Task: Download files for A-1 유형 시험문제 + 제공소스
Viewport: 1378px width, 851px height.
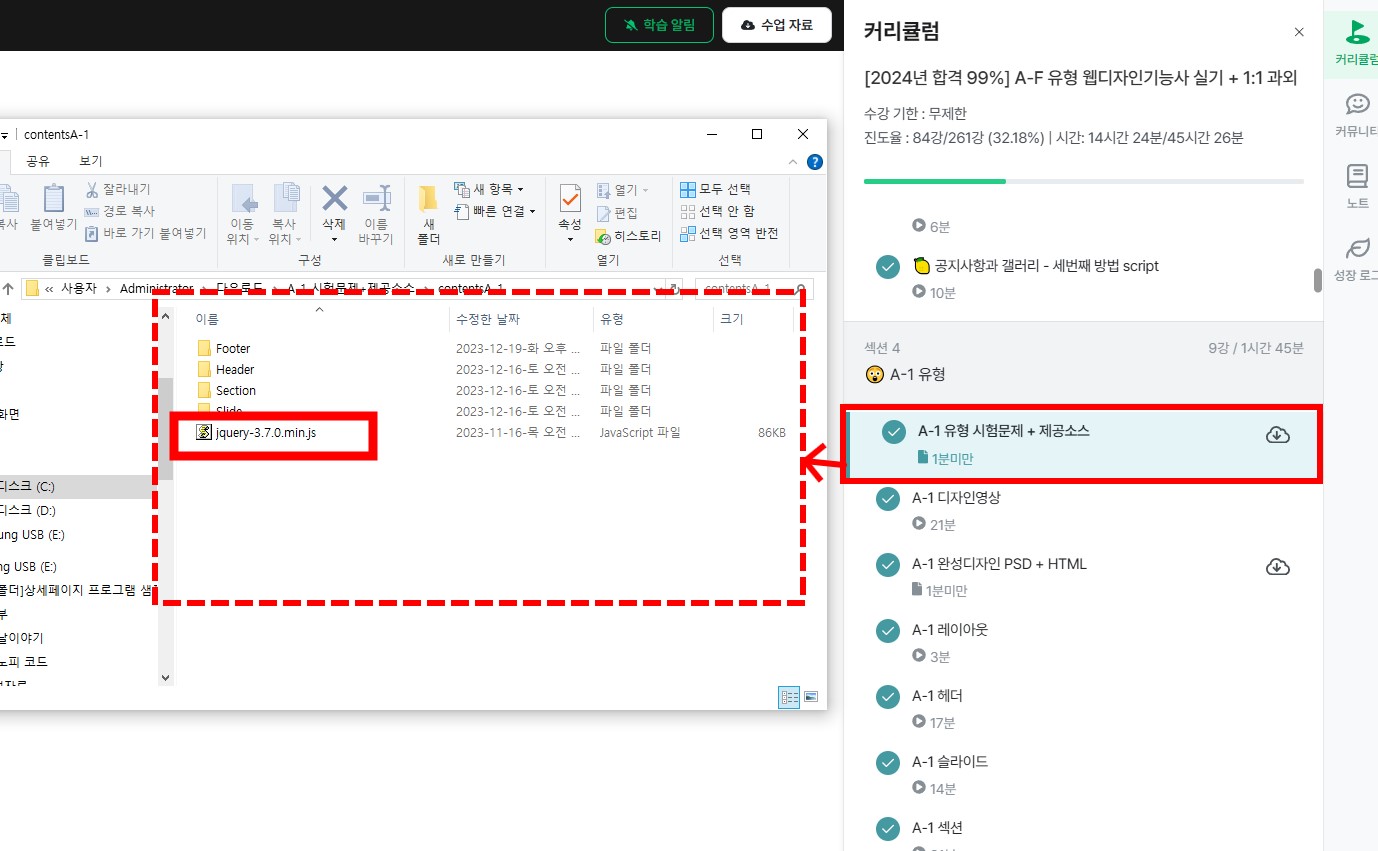Action: click(1278, 434)
